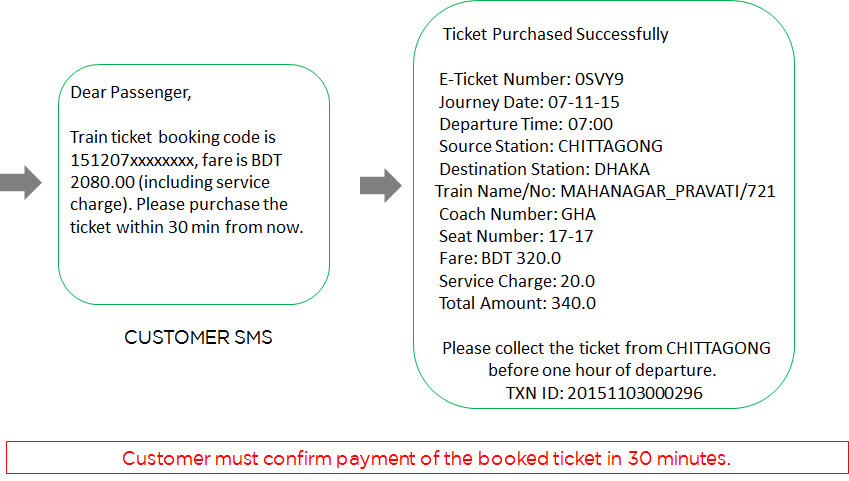Click the Service Charge 20.0 line
The width and height of the screenshot is (849, 481).
tap(517, 281)
